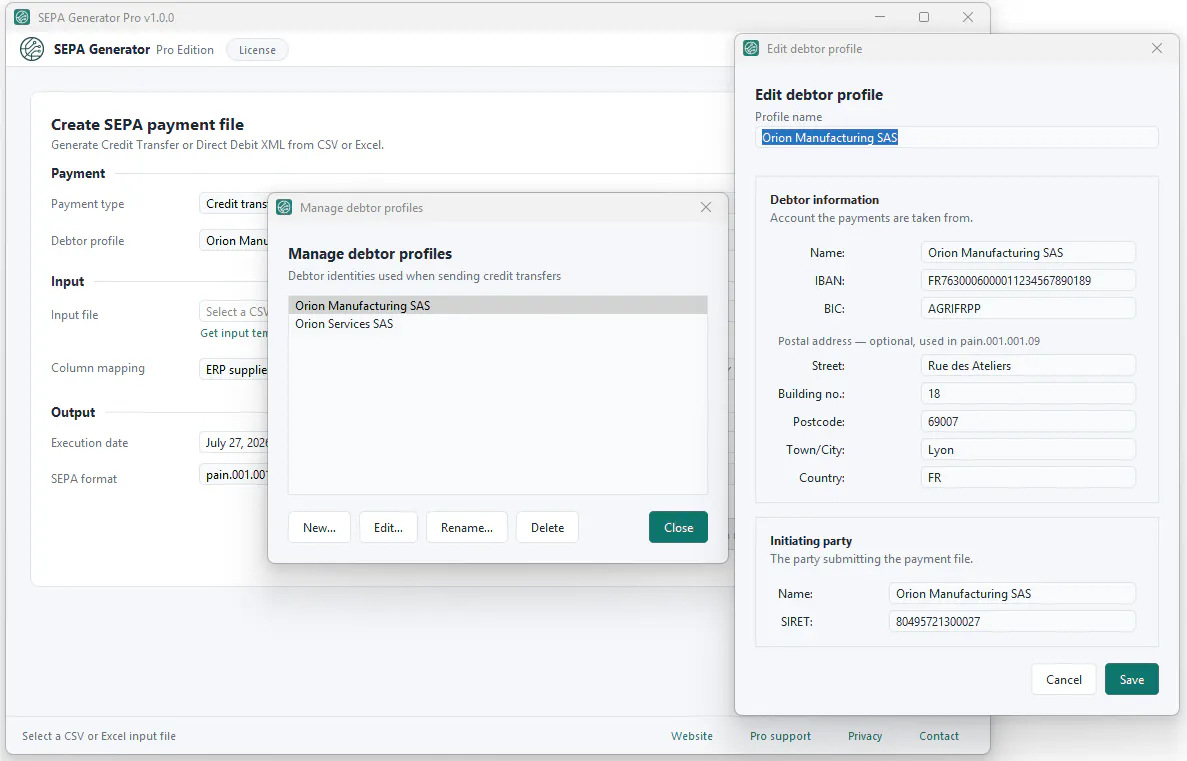Open the Debtor profile dropdown in main window
The image size is (1187, 761).
click(x=234, y=241)
